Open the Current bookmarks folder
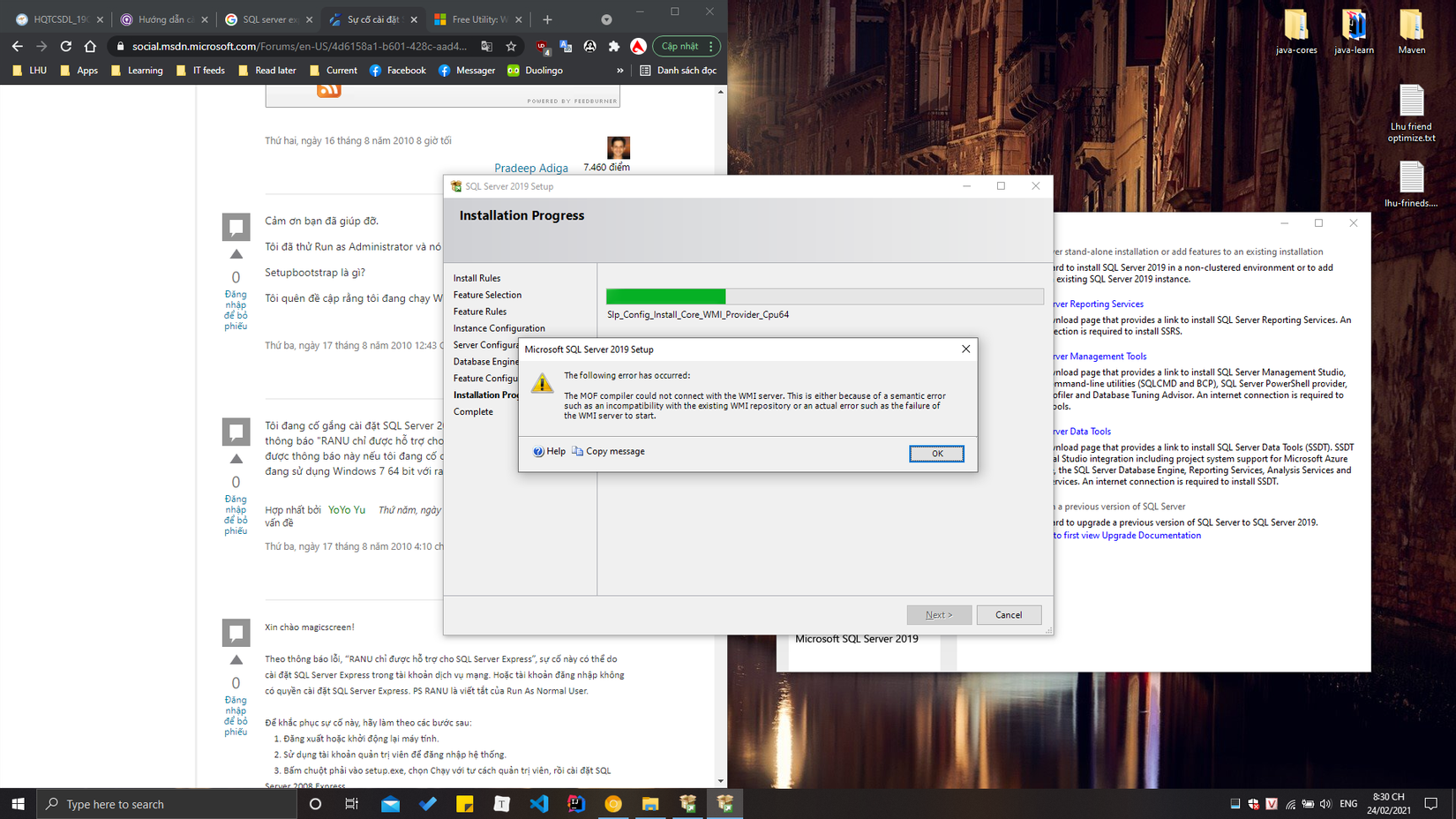The height and width of the screenshot is (819, 1456). click(333, 71)
